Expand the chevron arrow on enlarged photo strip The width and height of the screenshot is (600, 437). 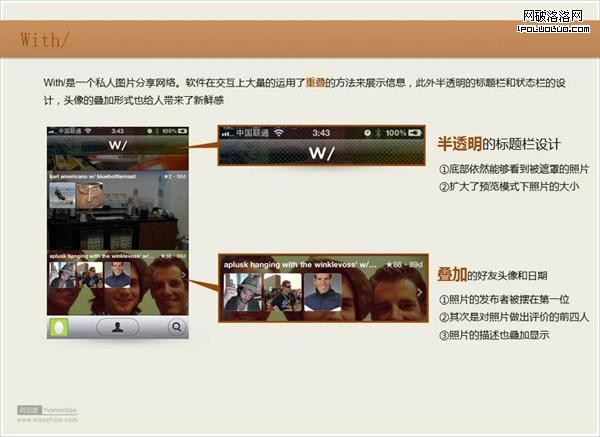point(421,292)
